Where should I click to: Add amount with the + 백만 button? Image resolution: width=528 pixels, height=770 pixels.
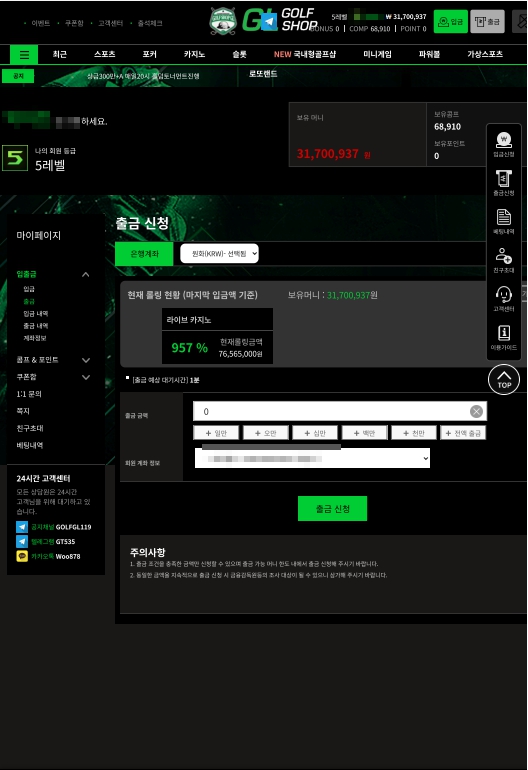pyautogui.click(x=364, y=433)
